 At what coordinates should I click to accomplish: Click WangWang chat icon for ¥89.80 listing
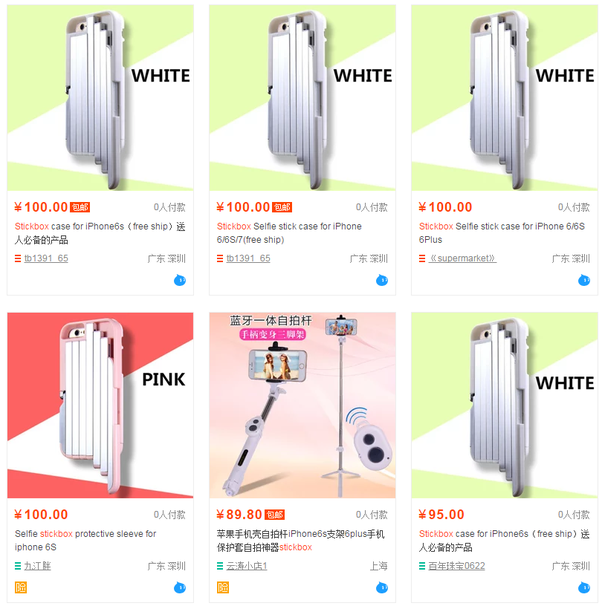click(x=382, y=587)
